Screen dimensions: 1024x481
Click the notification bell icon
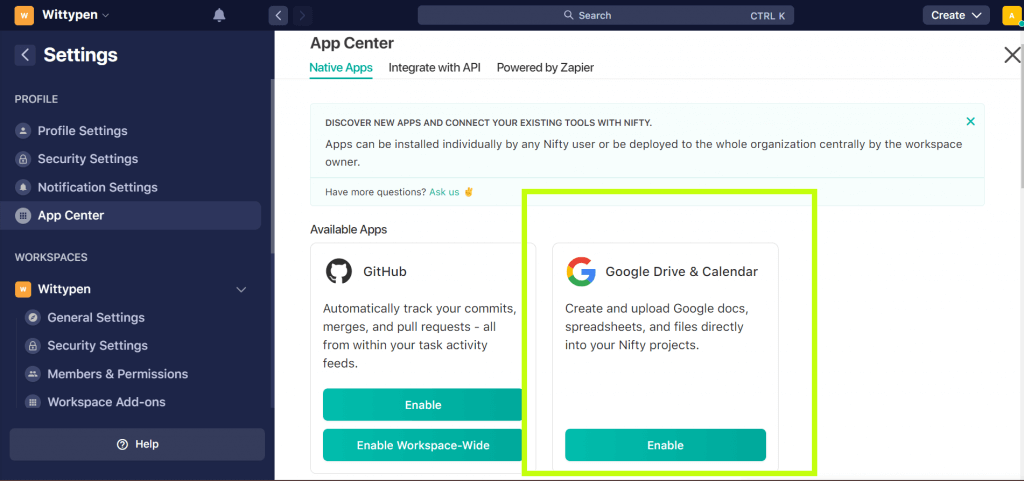pyautogui.click(x=219, y=15)
